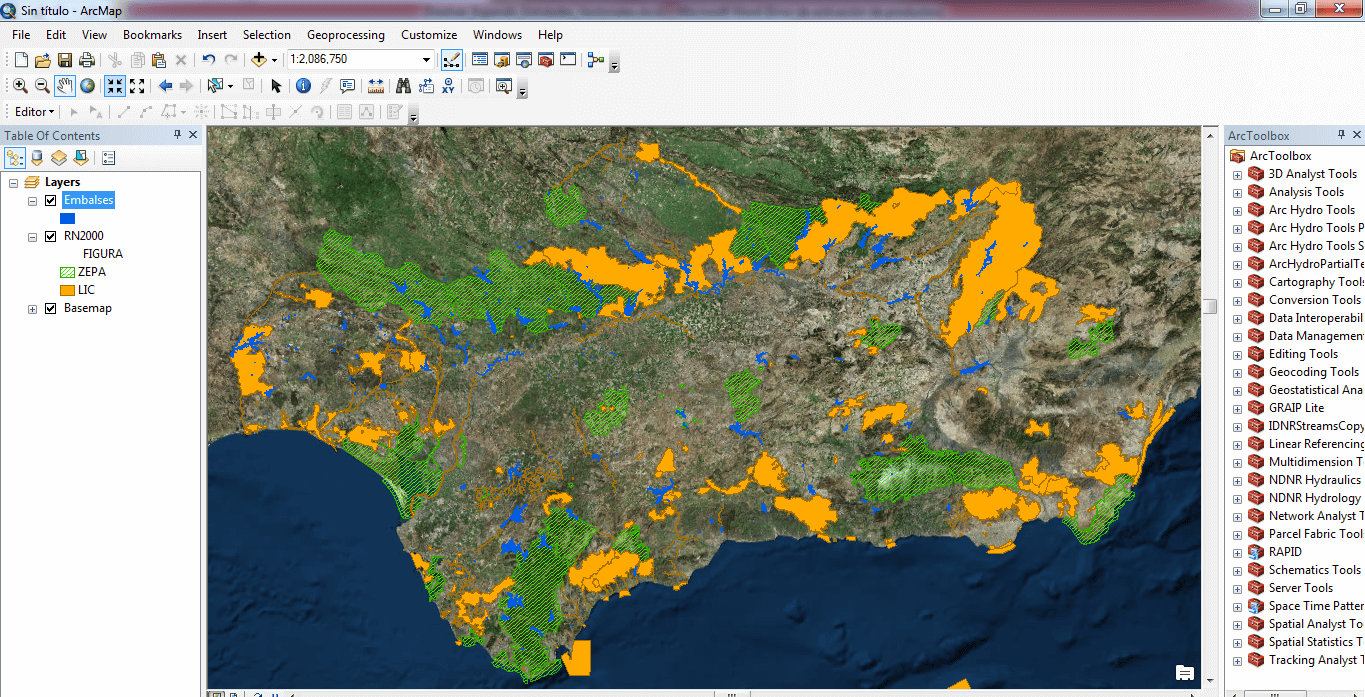The image size is (1365, 697).
Task: Open the Measure ruler tool
Action: pyautogui.click(x=376, y=86)
